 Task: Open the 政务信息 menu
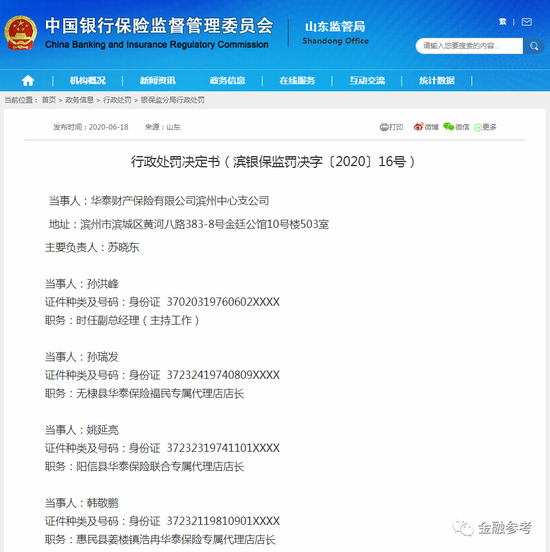[227, 81]
